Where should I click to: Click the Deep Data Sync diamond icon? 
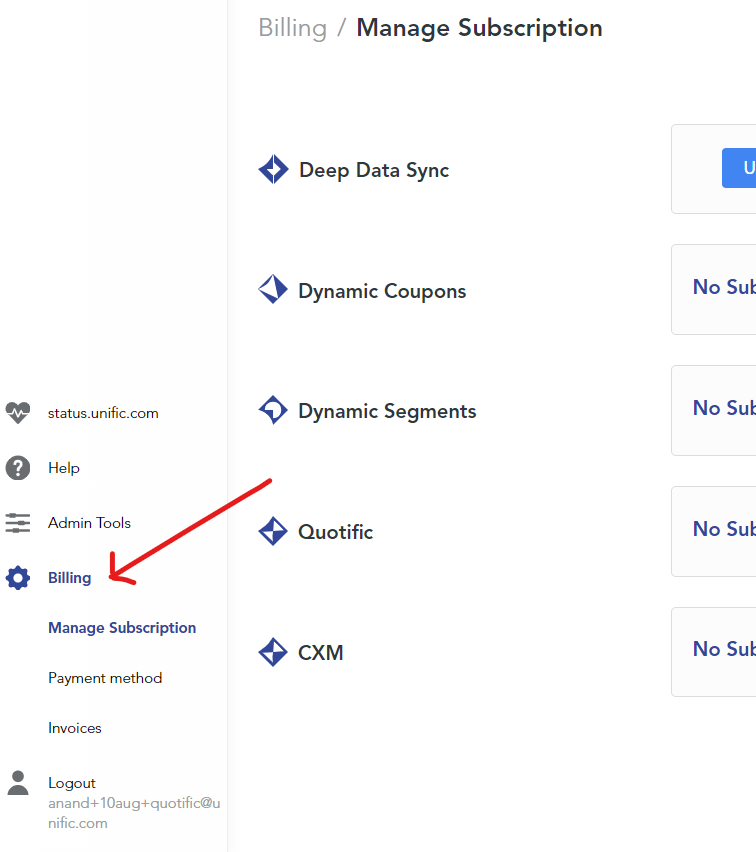pos(273,169)
